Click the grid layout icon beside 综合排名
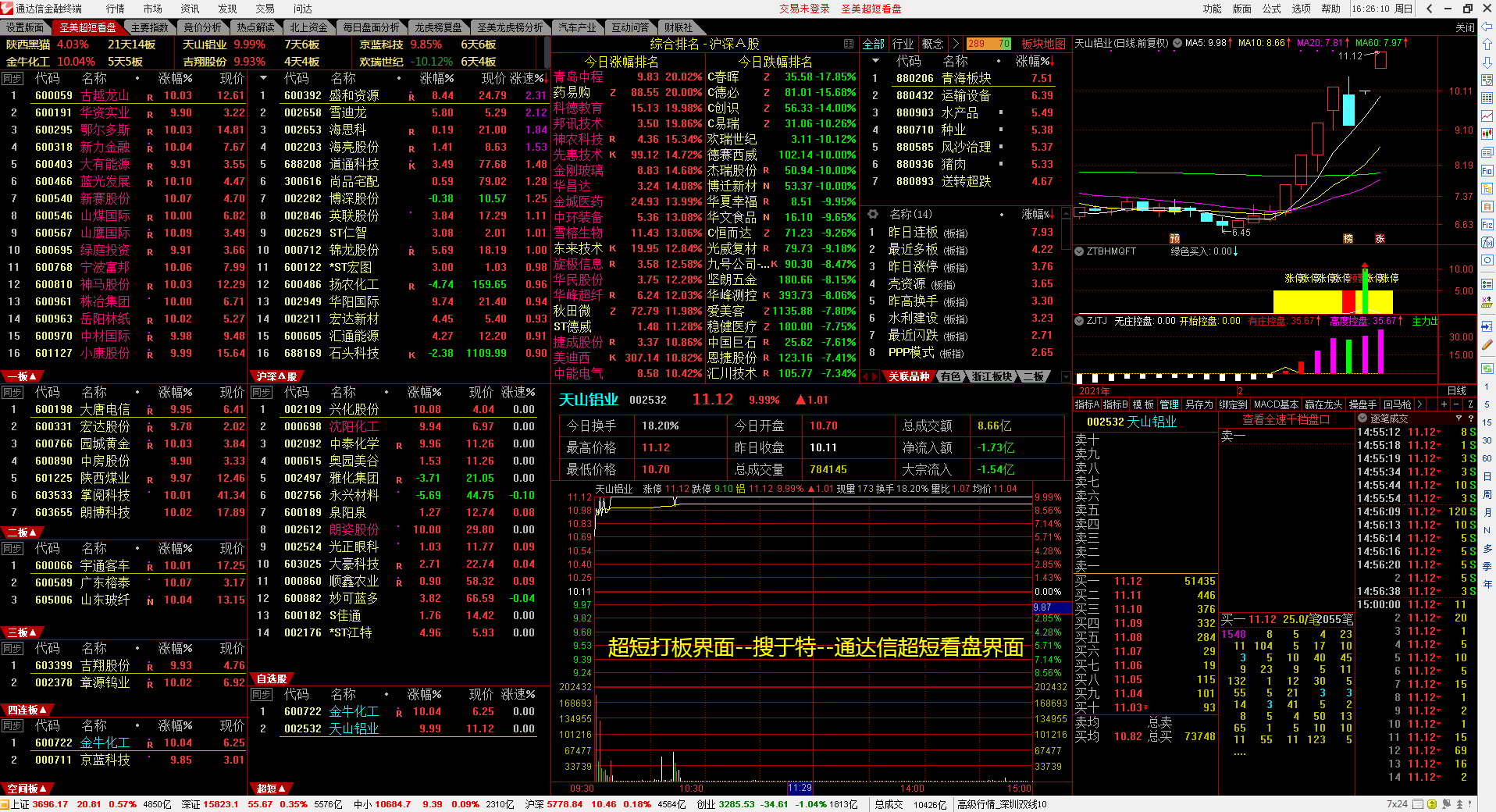This screenshot has height=812, width=1496. (x=849, y=44)
